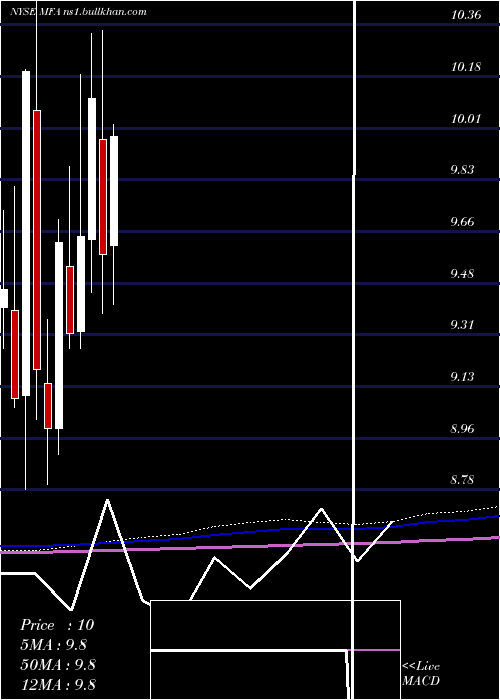Image resolution: width=500 pixels, height=700 pixels.
Task: Click the 50MA : 9.8 readout
Action: pos(58,665)
